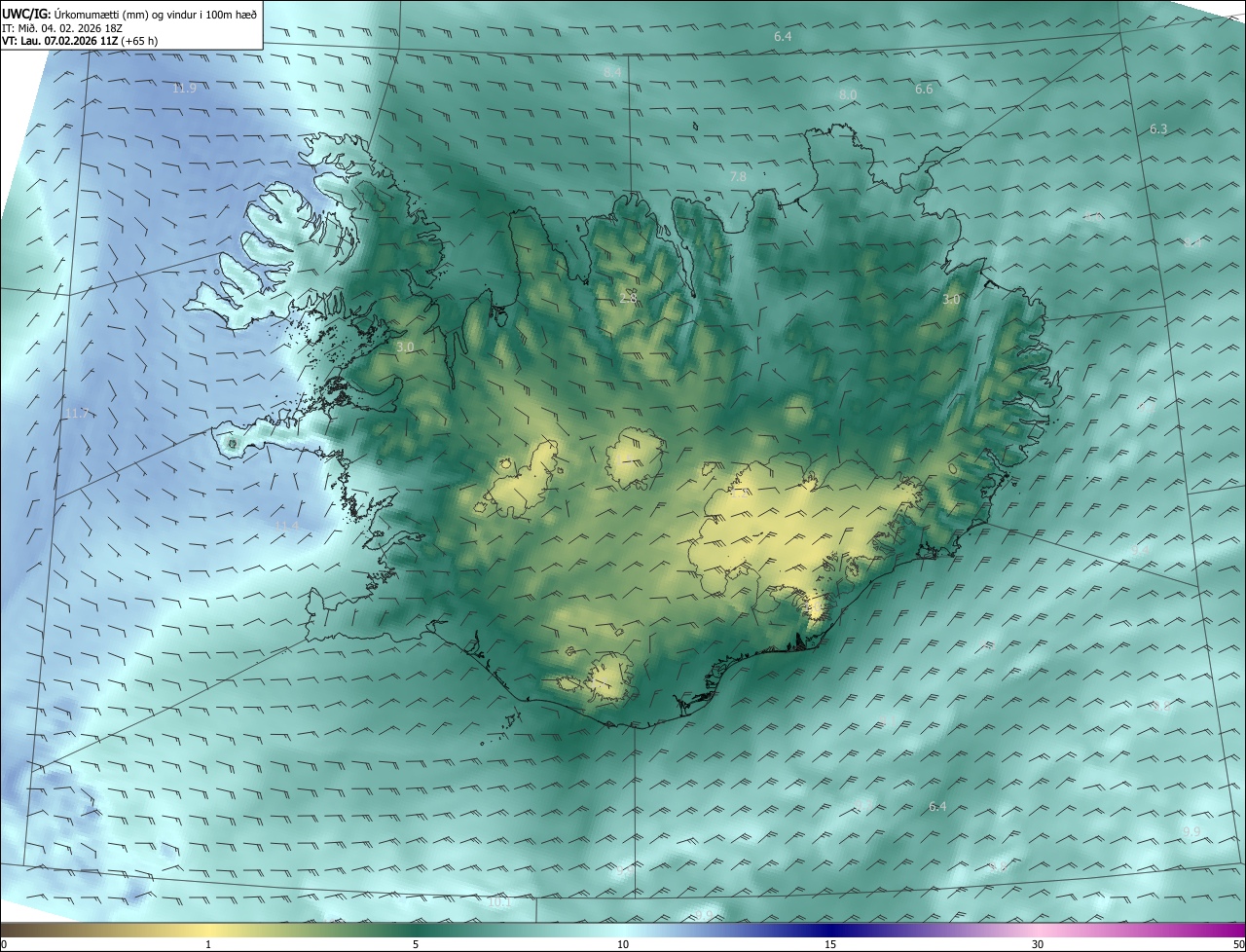Click the pale yellow band of the color scale

pos(209,930)
